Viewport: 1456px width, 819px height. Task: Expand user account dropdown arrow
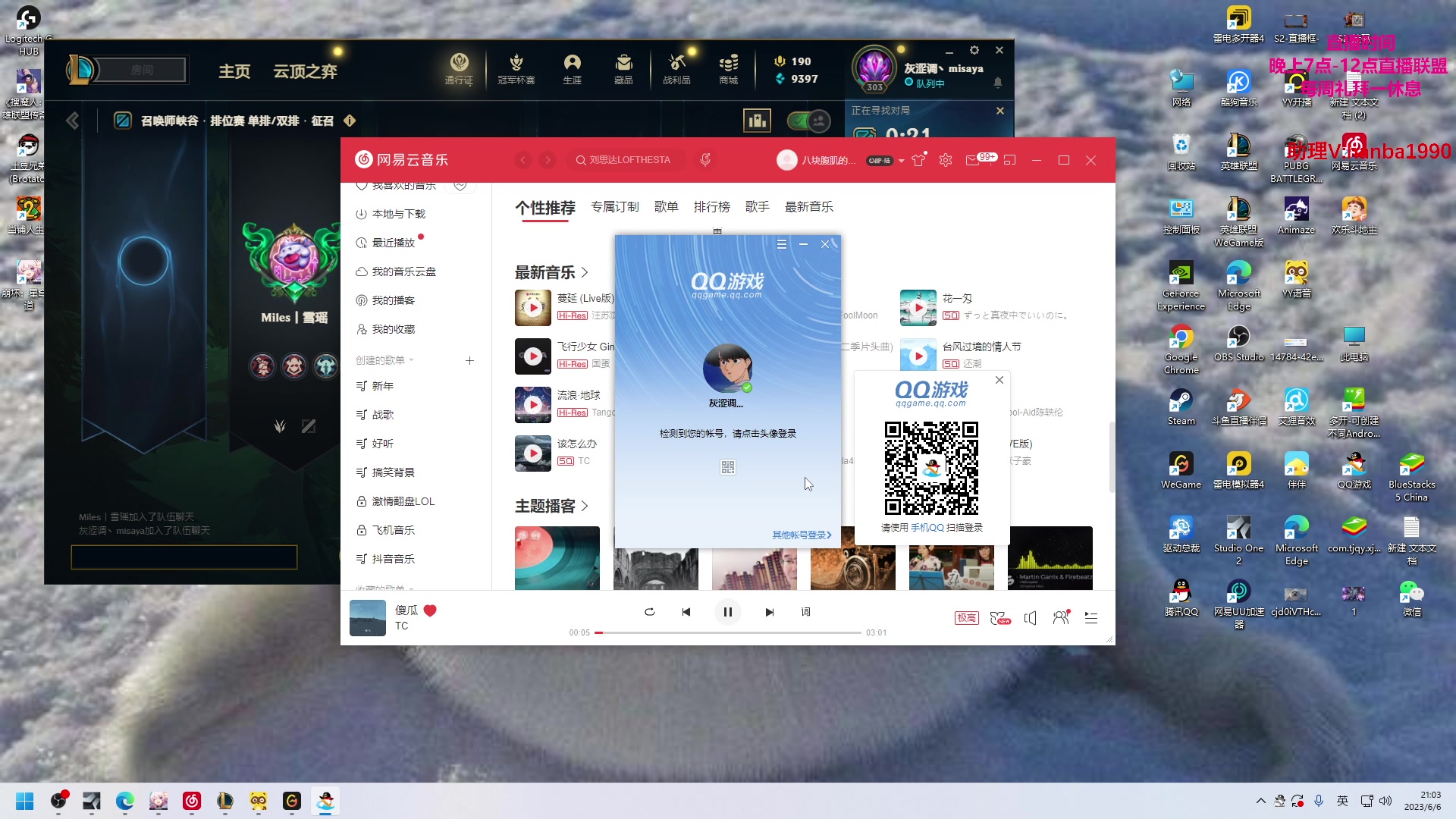901,161
